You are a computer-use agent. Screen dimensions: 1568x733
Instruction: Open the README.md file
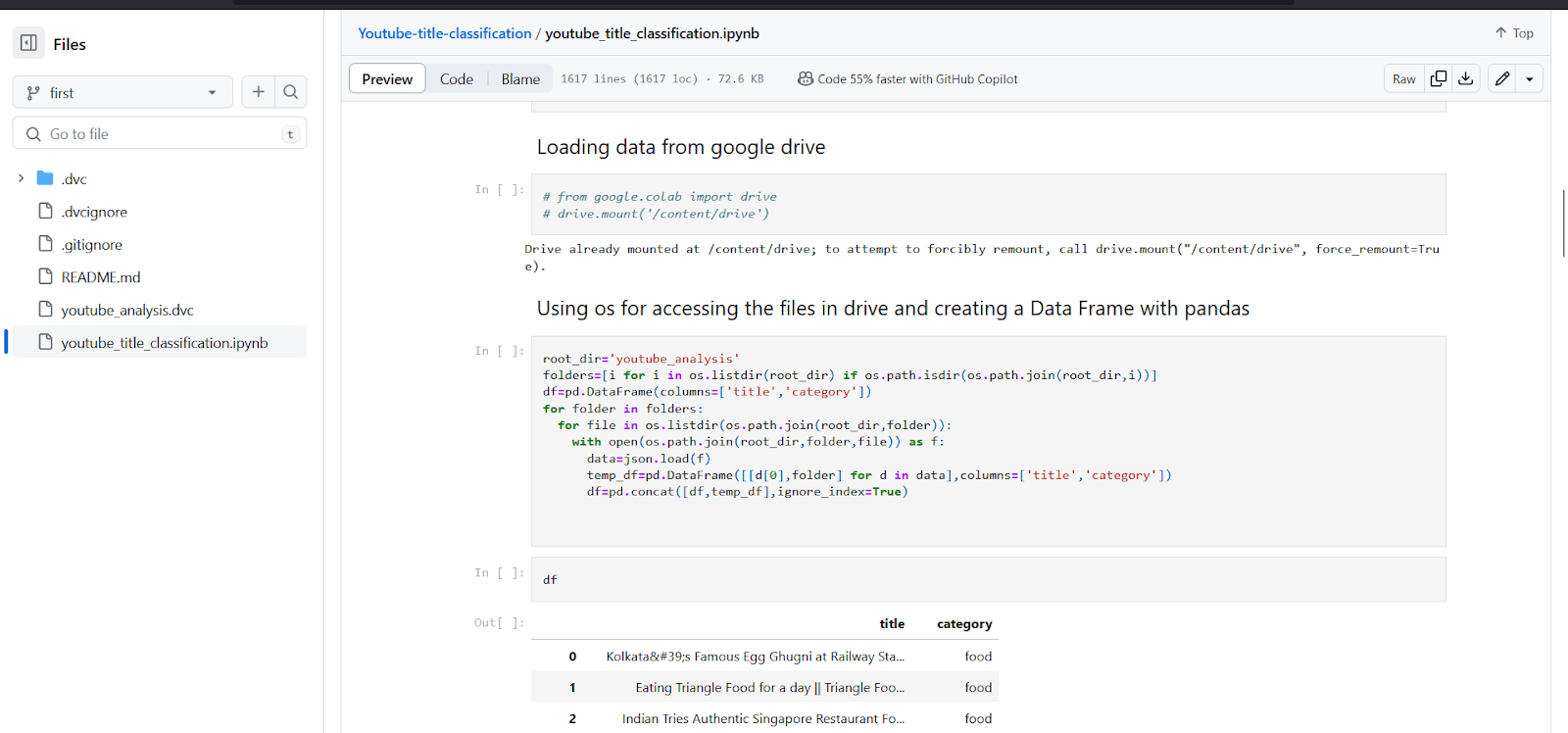click(x=101, y=277)
